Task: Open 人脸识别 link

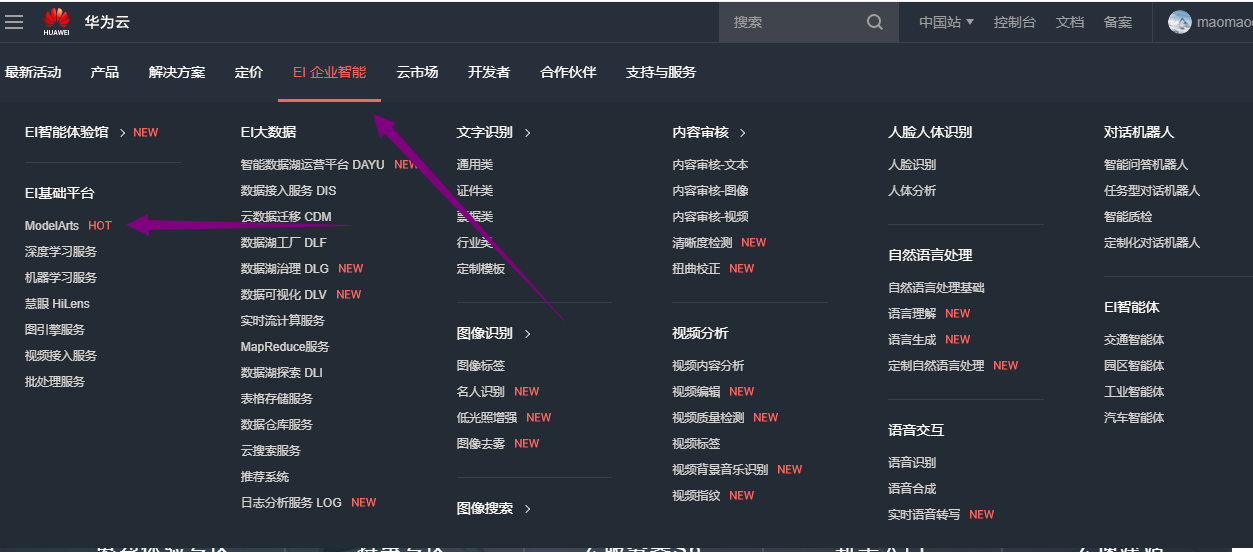Action: (x=913, y=164)
